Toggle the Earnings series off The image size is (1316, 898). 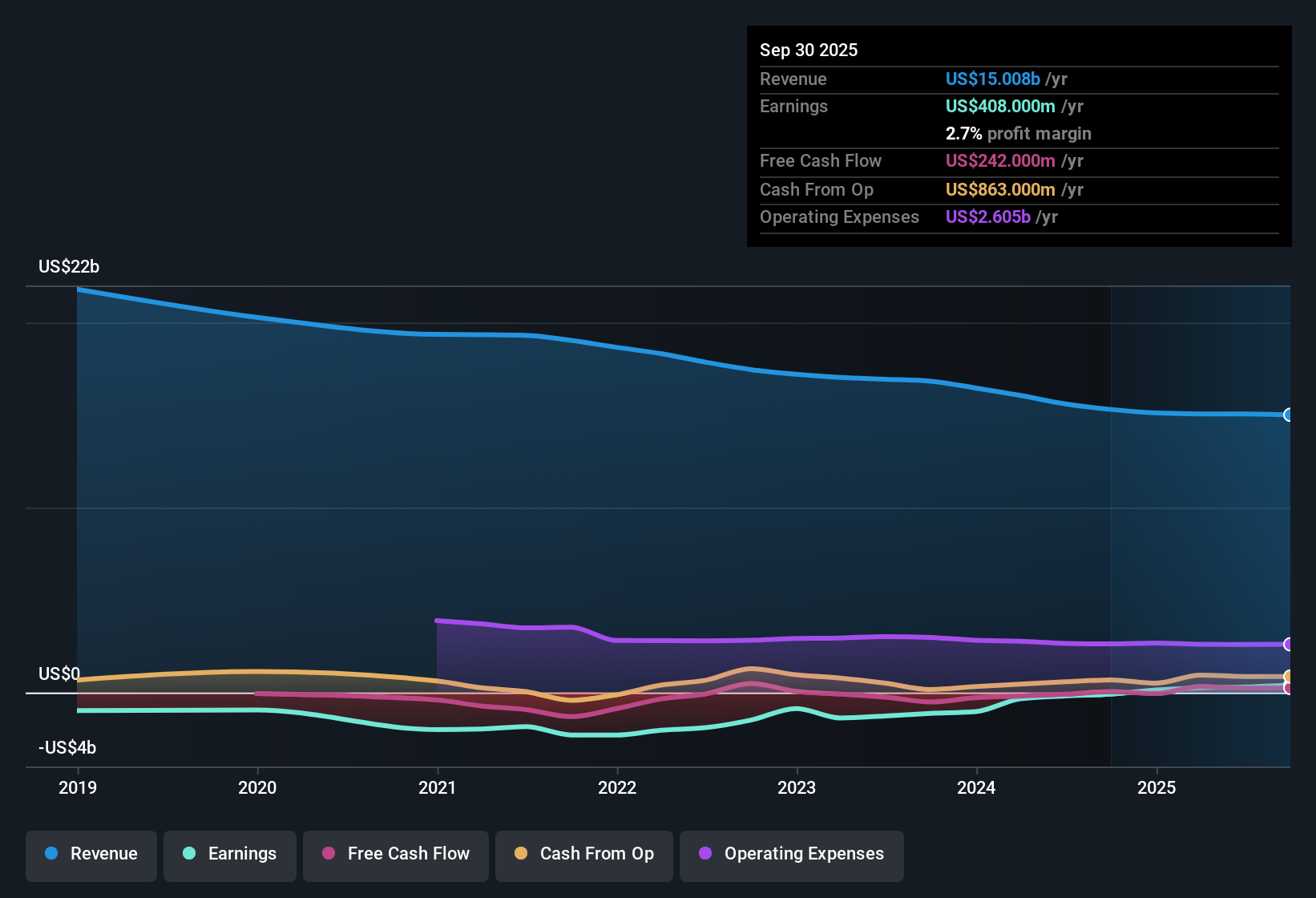pos(230,854)
